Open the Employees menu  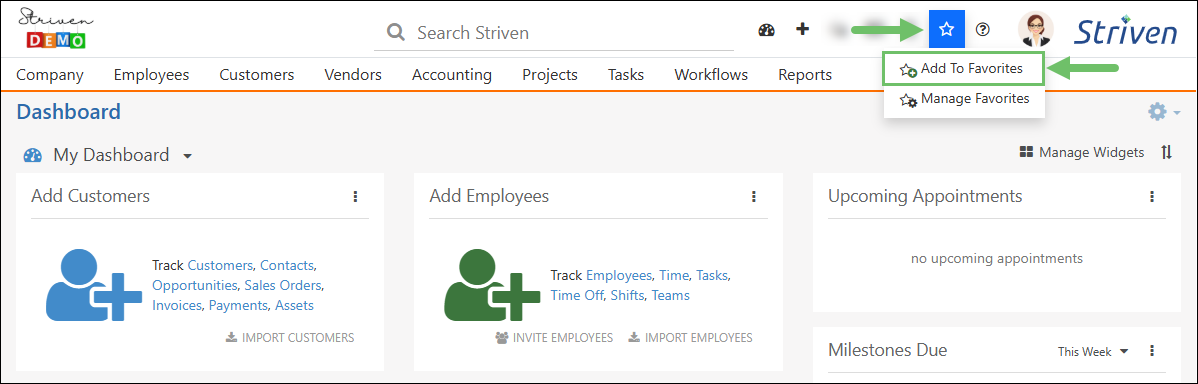[151, 75]
